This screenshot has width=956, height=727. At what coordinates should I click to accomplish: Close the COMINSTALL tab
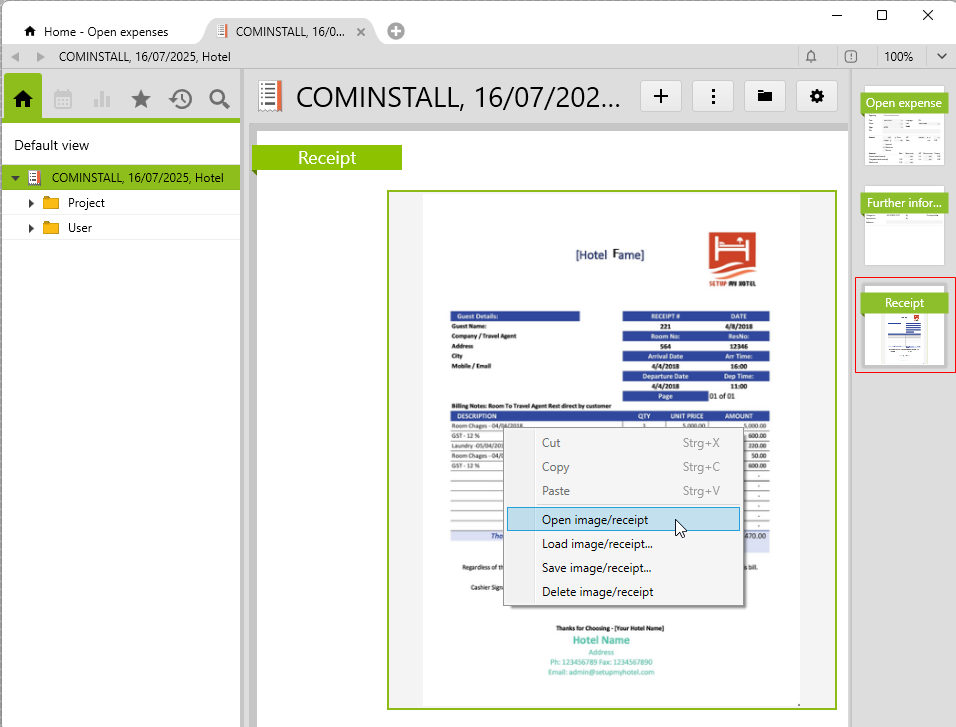coord(362,32)
